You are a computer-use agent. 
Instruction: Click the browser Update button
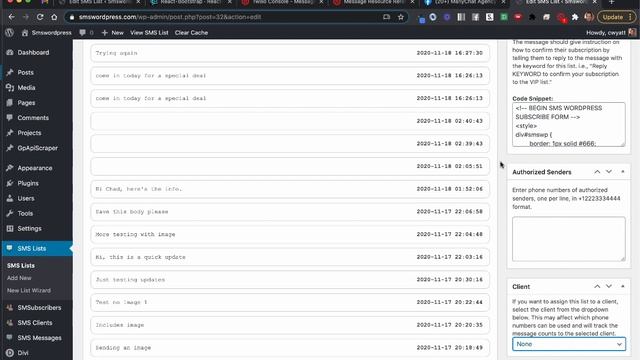coord(616,17)
